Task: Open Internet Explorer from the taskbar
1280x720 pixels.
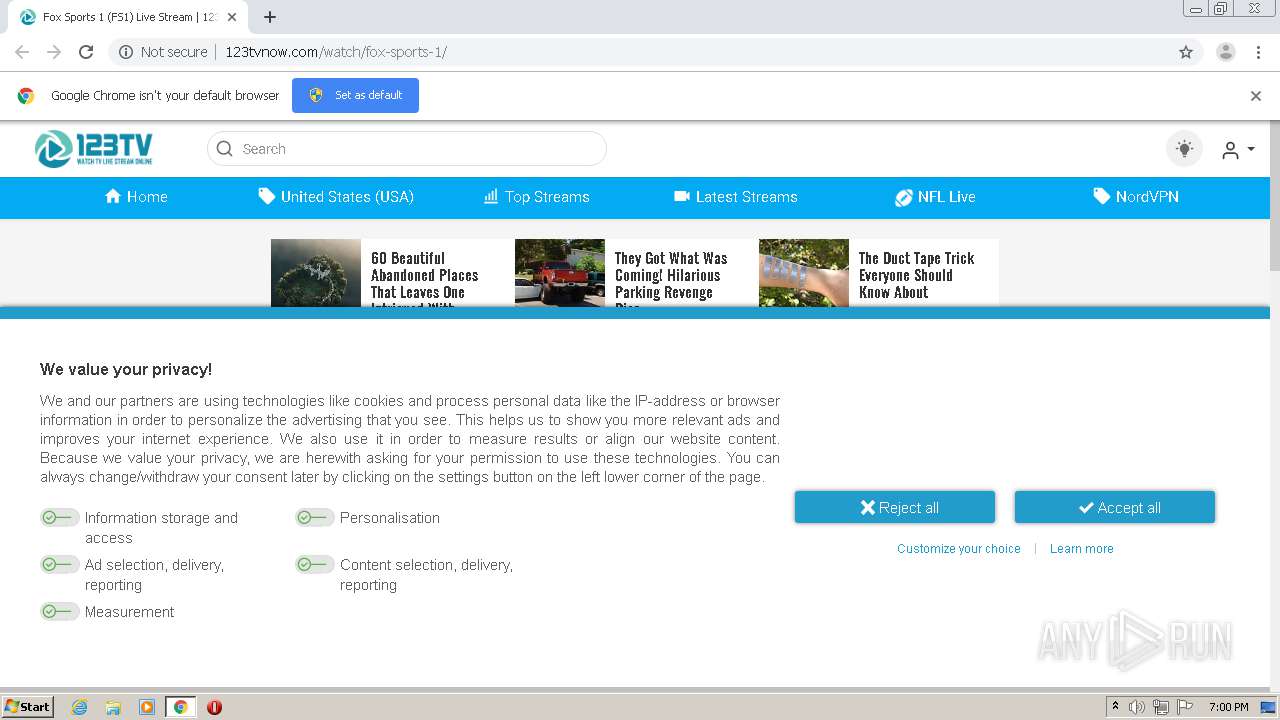Action: tap(79, 707)
